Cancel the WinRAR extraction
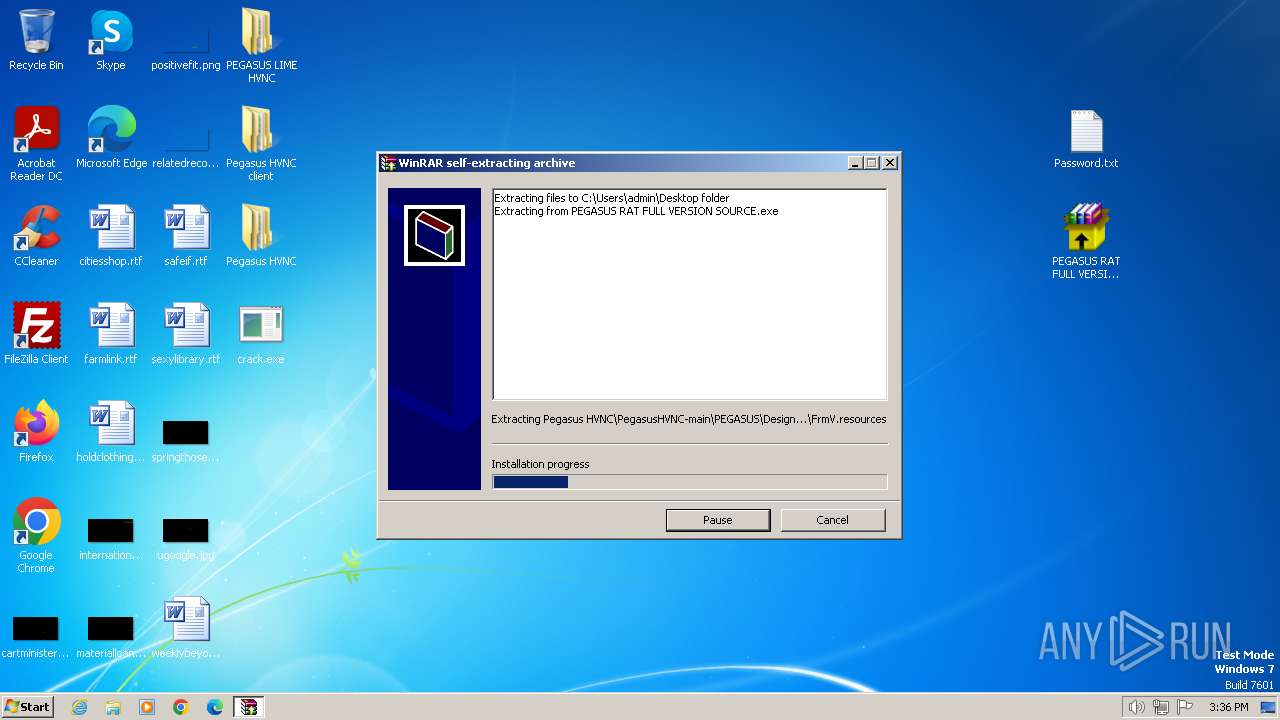Screen dimensions: 1280x720 832,520
